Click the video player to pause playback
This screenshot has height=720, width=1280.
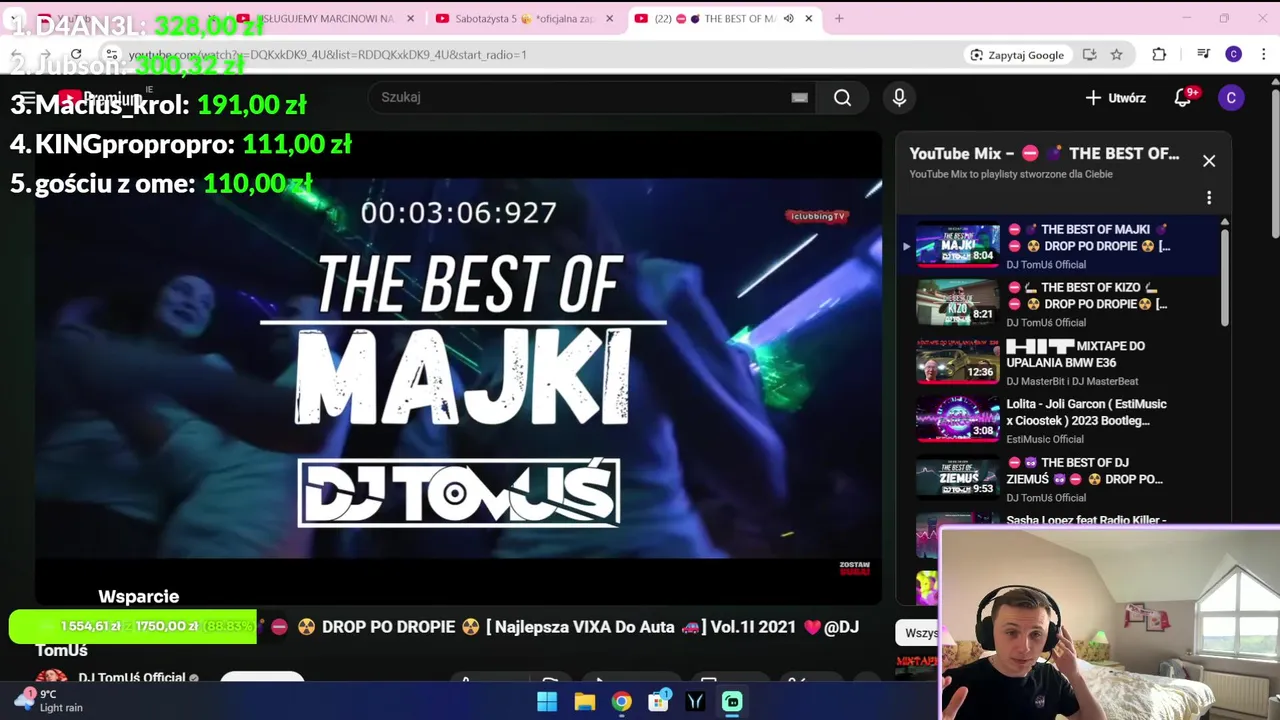[459, 368]
